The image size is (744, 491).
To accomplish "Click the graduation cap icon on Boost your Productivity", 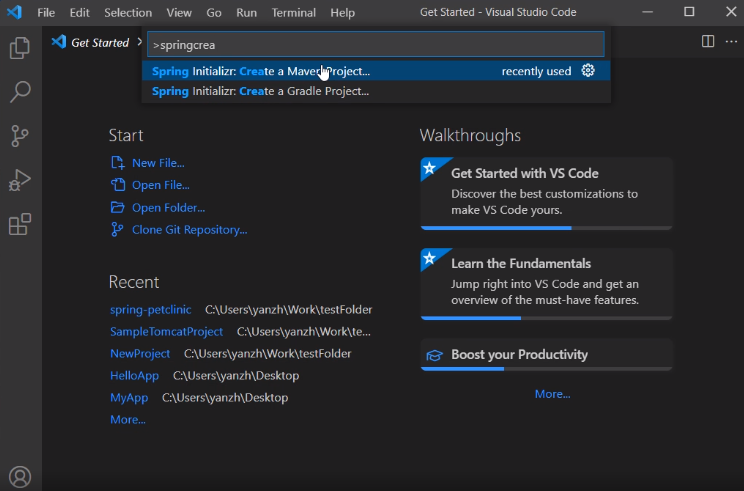I will click(434, 355).
